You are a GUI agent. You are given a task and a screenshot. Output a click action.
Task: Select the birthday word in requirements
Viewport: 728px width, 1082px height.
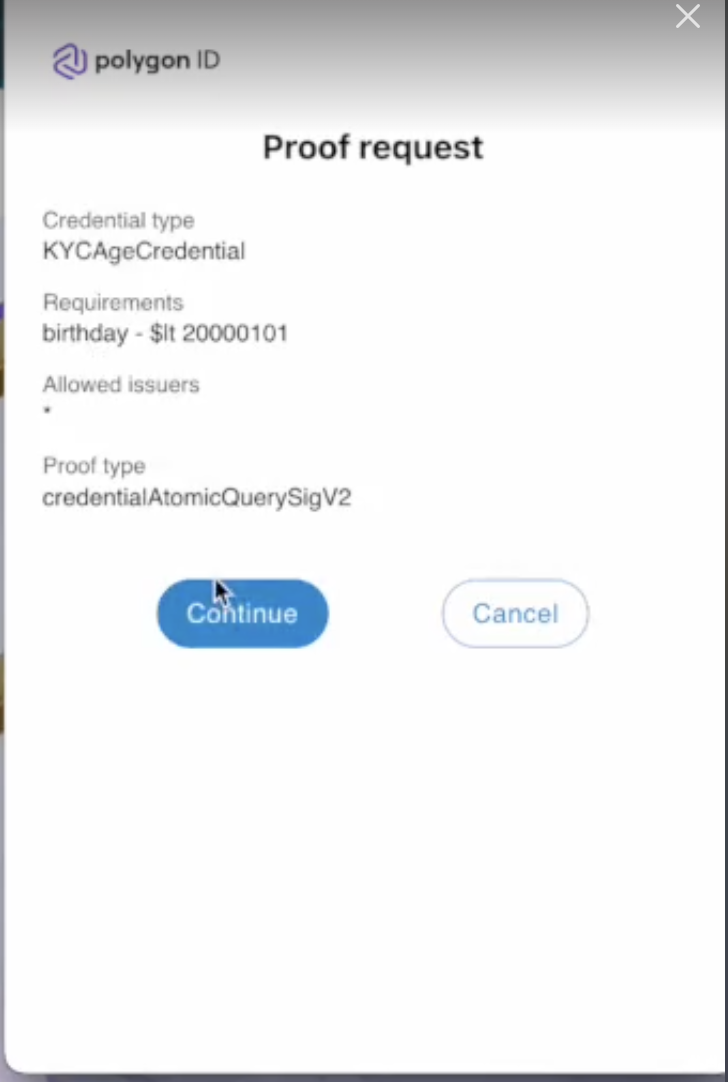click(85, 333)
